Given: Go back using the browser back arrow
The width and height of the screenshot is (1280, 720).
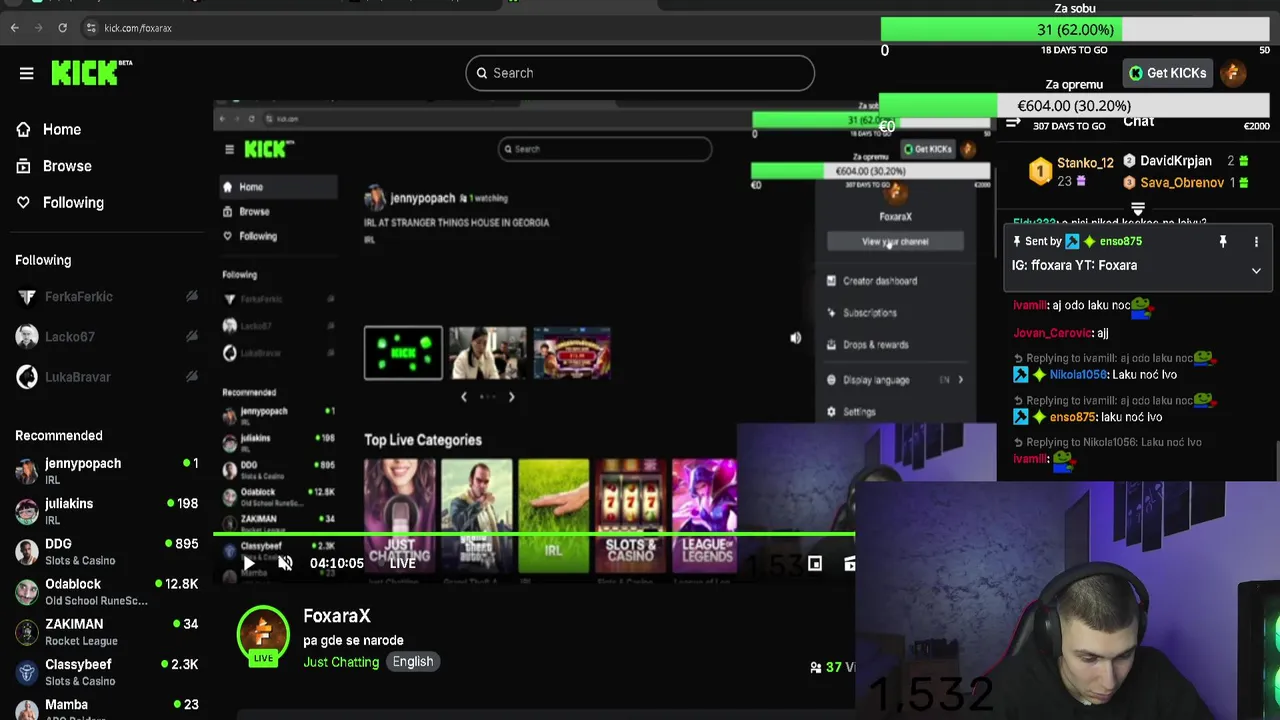Looking at the screenshot, I should tap(15, 28).
